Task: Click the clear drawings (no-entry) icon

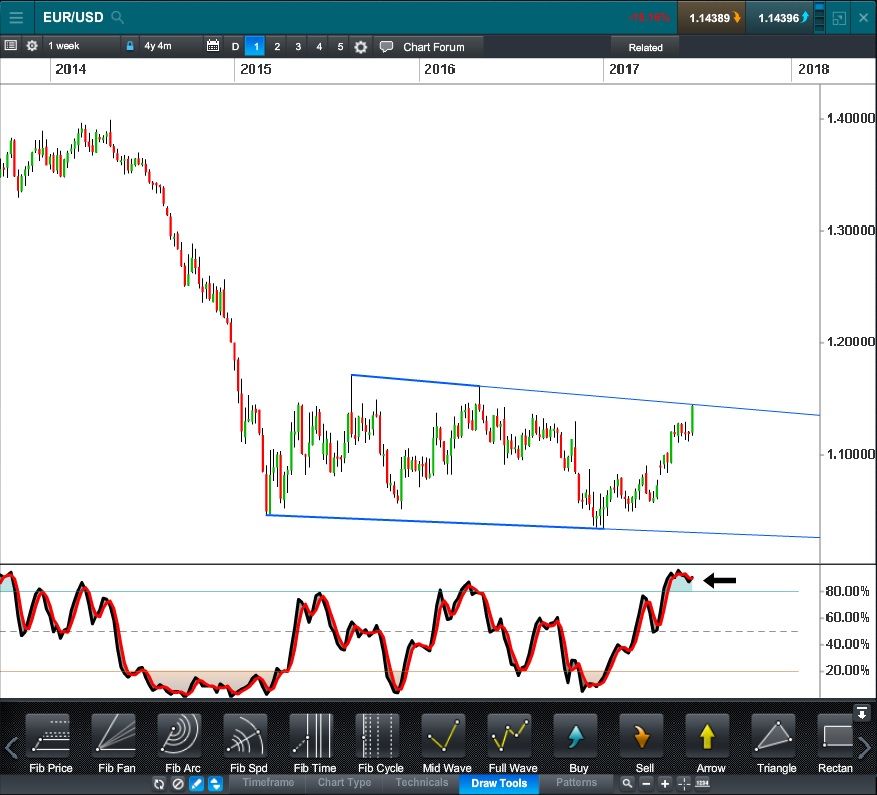Action: click(x=178, y=784)
